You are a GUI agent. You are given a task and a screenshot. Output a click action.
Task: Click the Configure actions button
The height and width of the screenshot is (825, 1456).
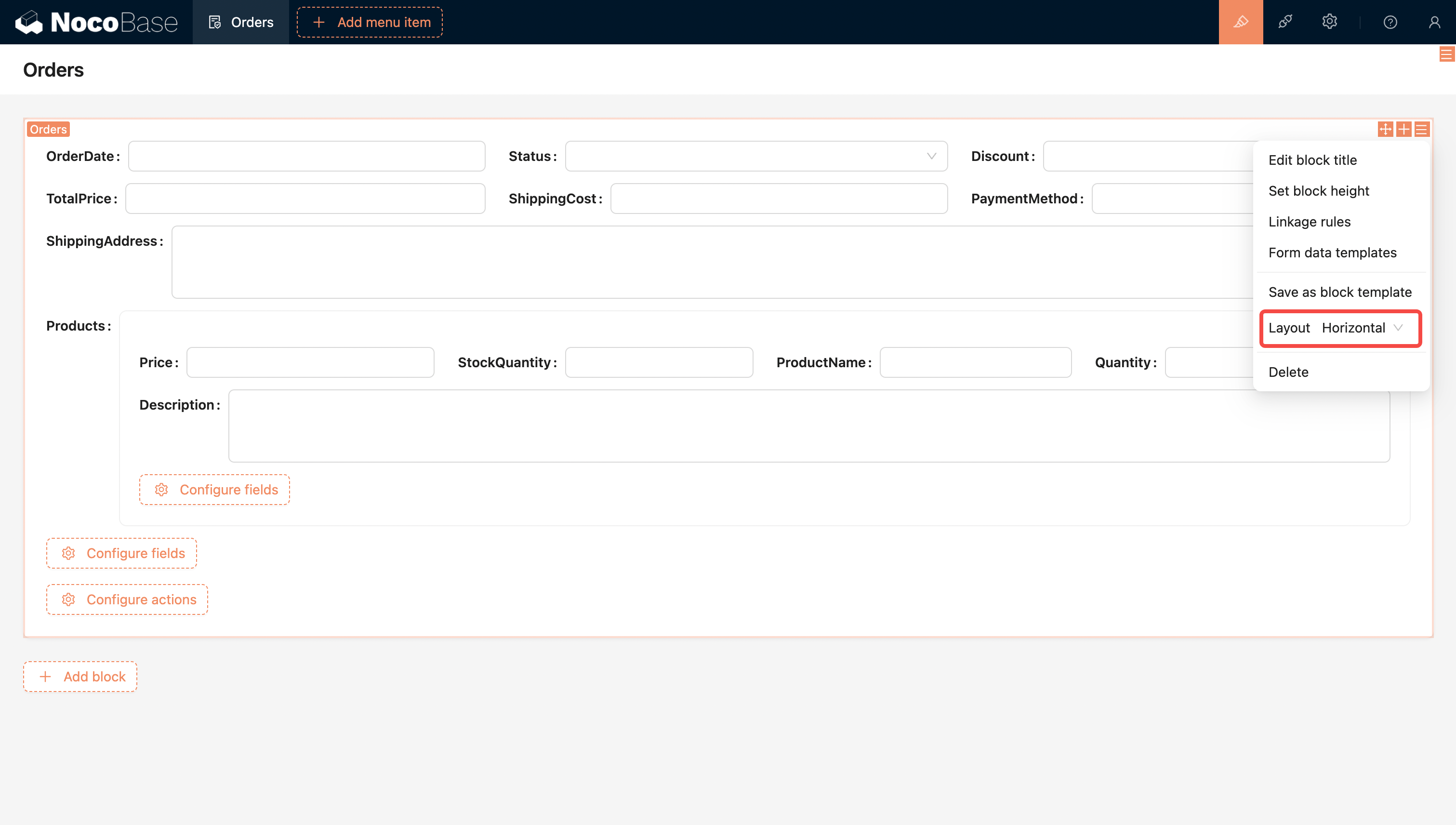click(127, 599)
